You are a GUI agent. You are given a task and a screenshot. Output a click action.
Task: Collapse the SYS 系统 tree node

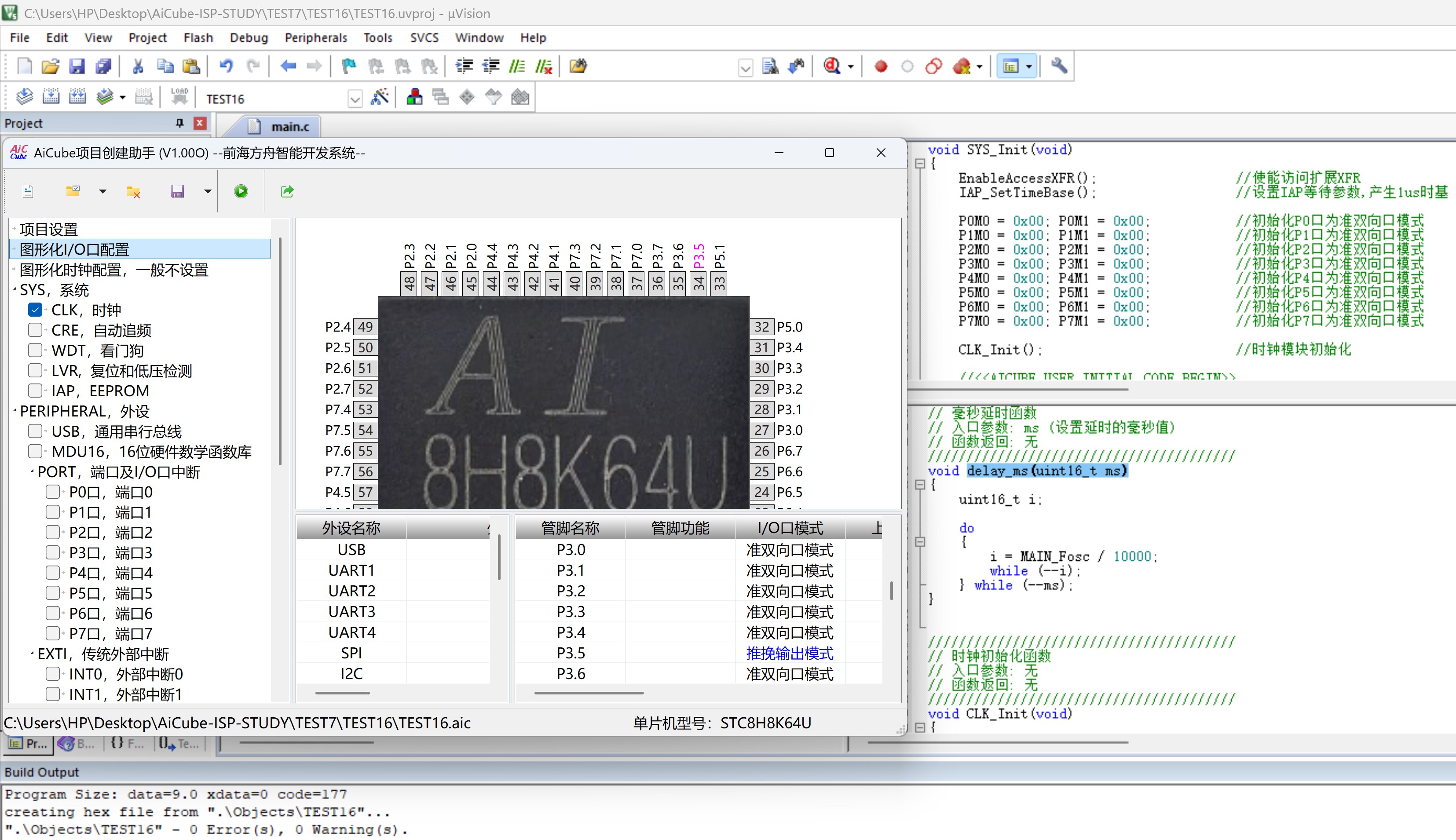pos(15,290)
